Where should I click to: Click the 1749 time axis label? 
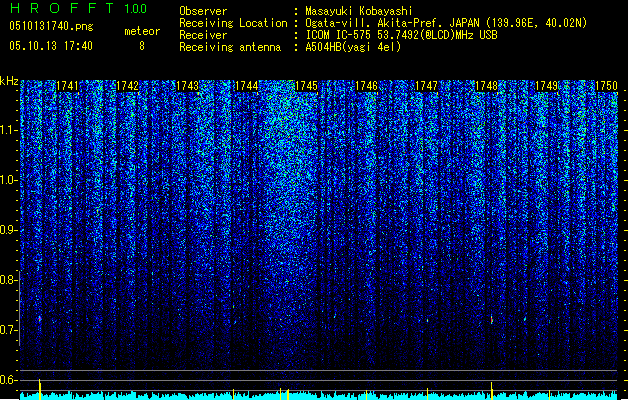coord(546,86)
